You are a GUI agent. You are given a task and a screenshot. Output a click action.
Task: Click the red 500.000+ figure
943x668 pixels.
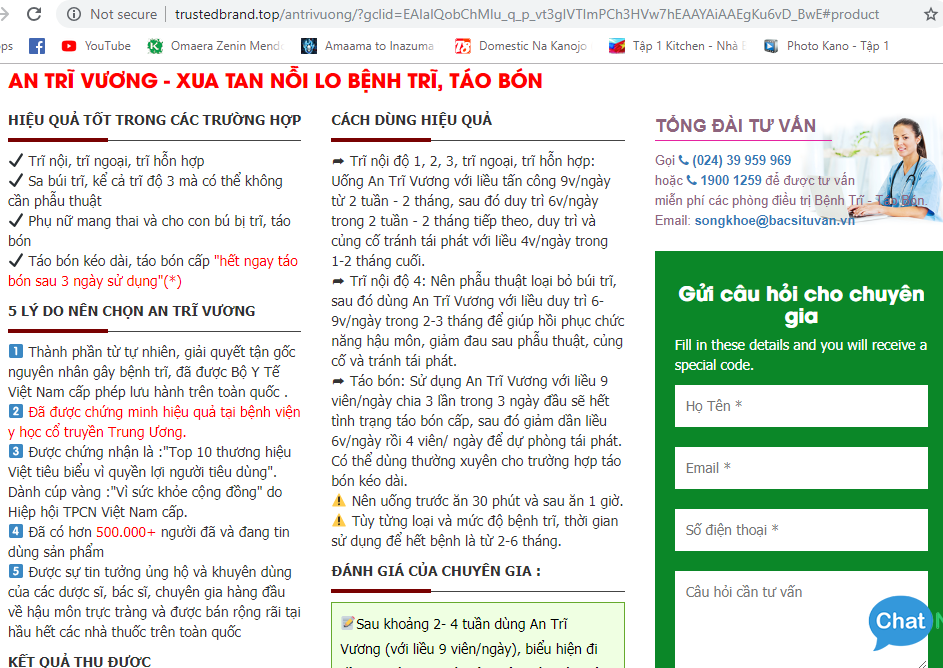tap(126, 532)
